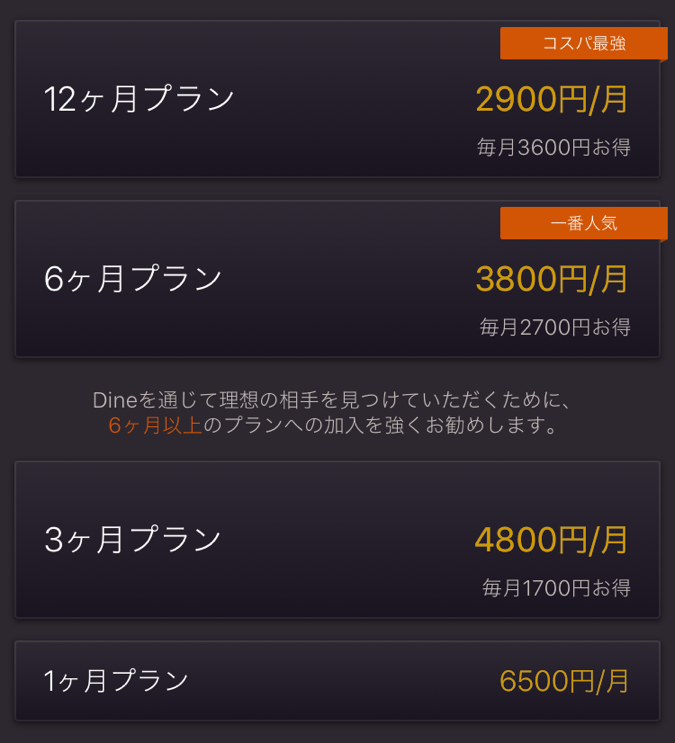Click the 3800円/月 price
675x743 pixels.
click(x=552, y=279)
